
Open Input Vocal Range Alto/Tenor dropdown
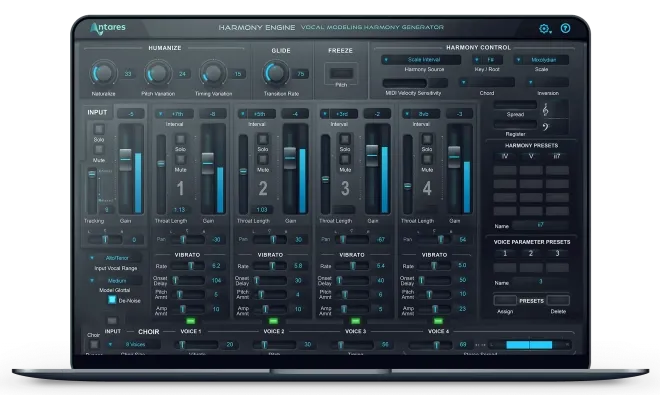(115, 258)
